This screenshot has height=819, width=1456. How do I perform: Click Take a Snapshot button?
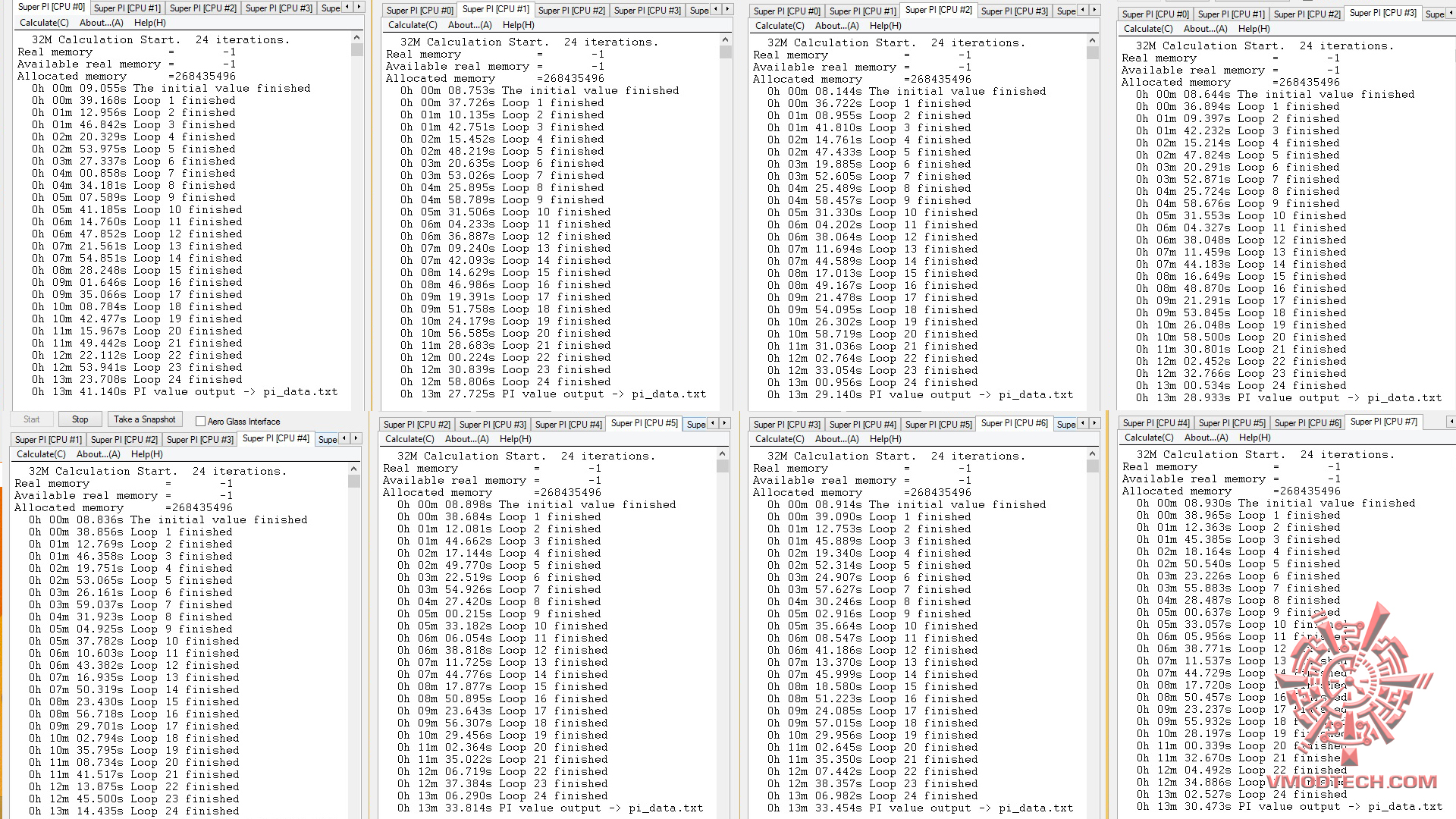[144, 419]
